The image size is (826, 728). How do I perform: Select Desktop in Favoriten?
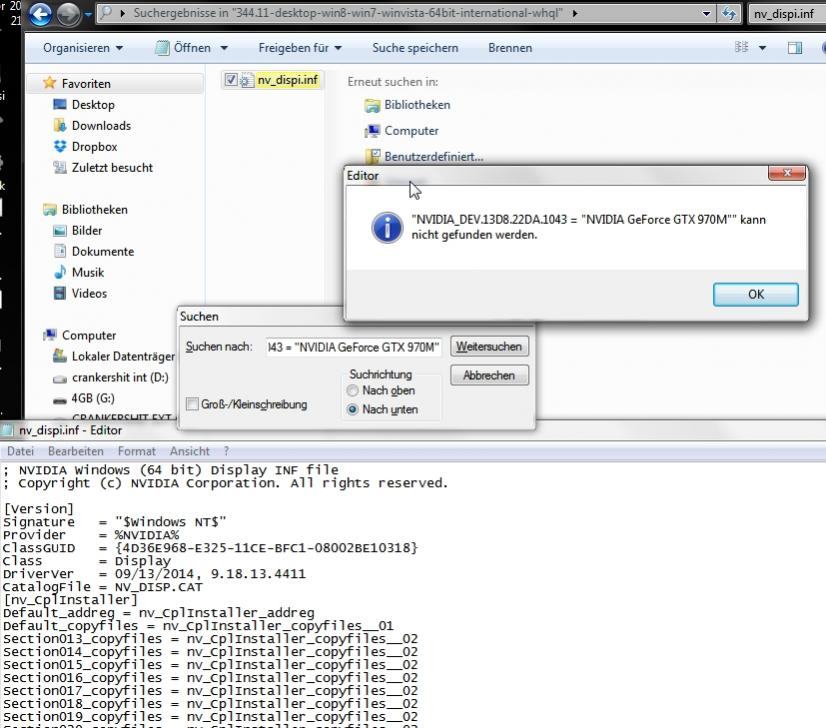point(93,104)
